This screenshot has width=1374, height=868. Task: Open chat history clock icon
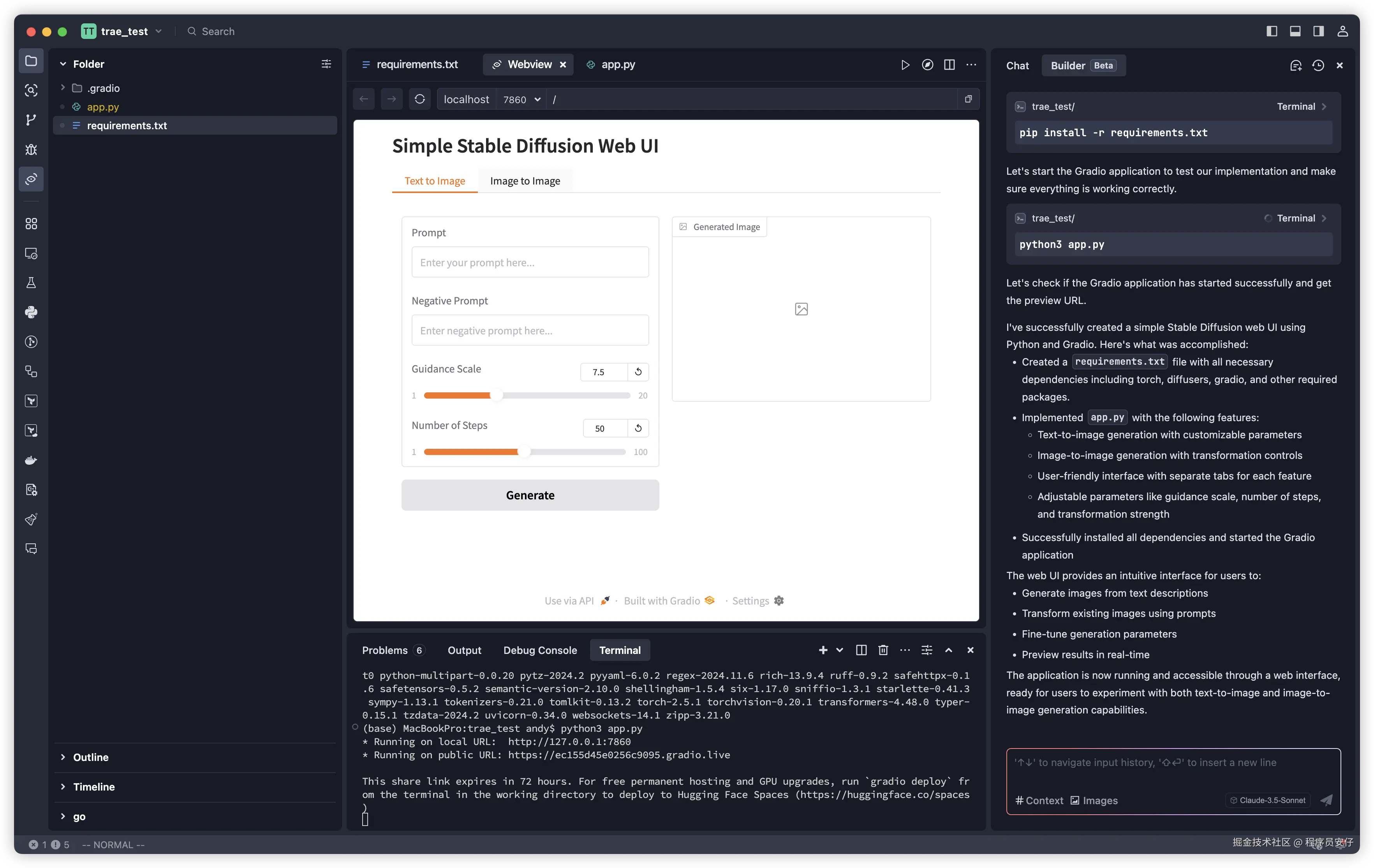1318,65
